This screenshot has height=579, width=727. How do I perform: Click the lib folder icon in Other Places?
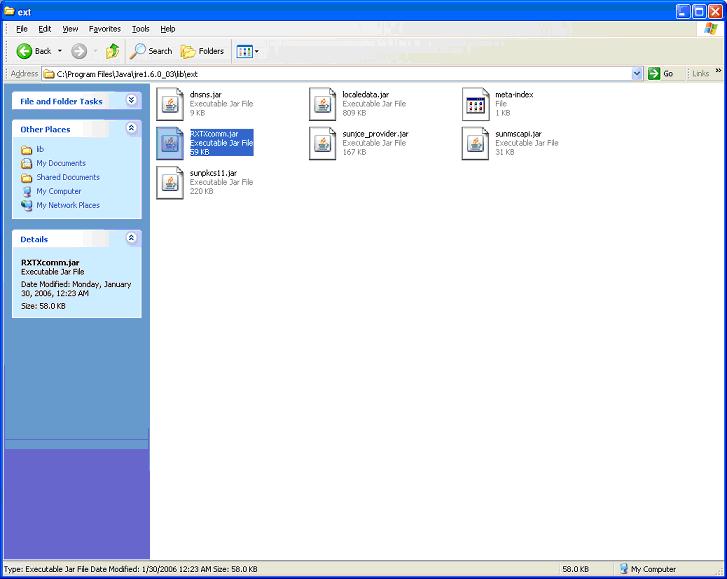(x=27, y=150)
